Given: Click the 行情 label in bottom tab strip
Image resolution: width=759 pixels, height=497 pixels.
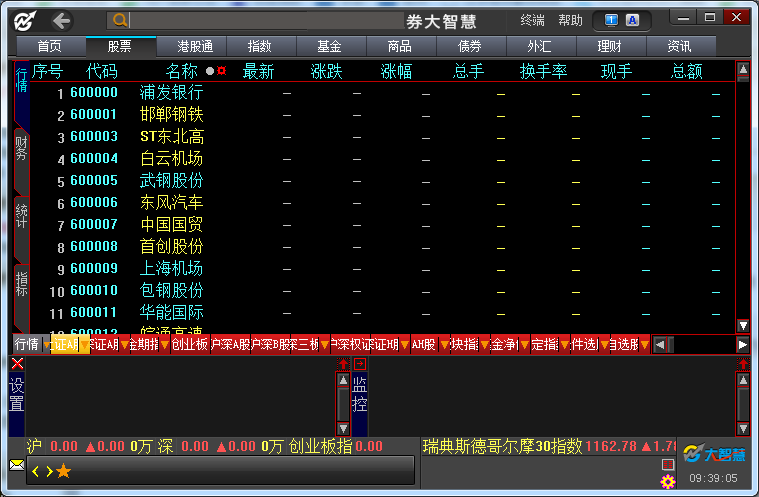Looking at the screenshot, I should point(27,344).
